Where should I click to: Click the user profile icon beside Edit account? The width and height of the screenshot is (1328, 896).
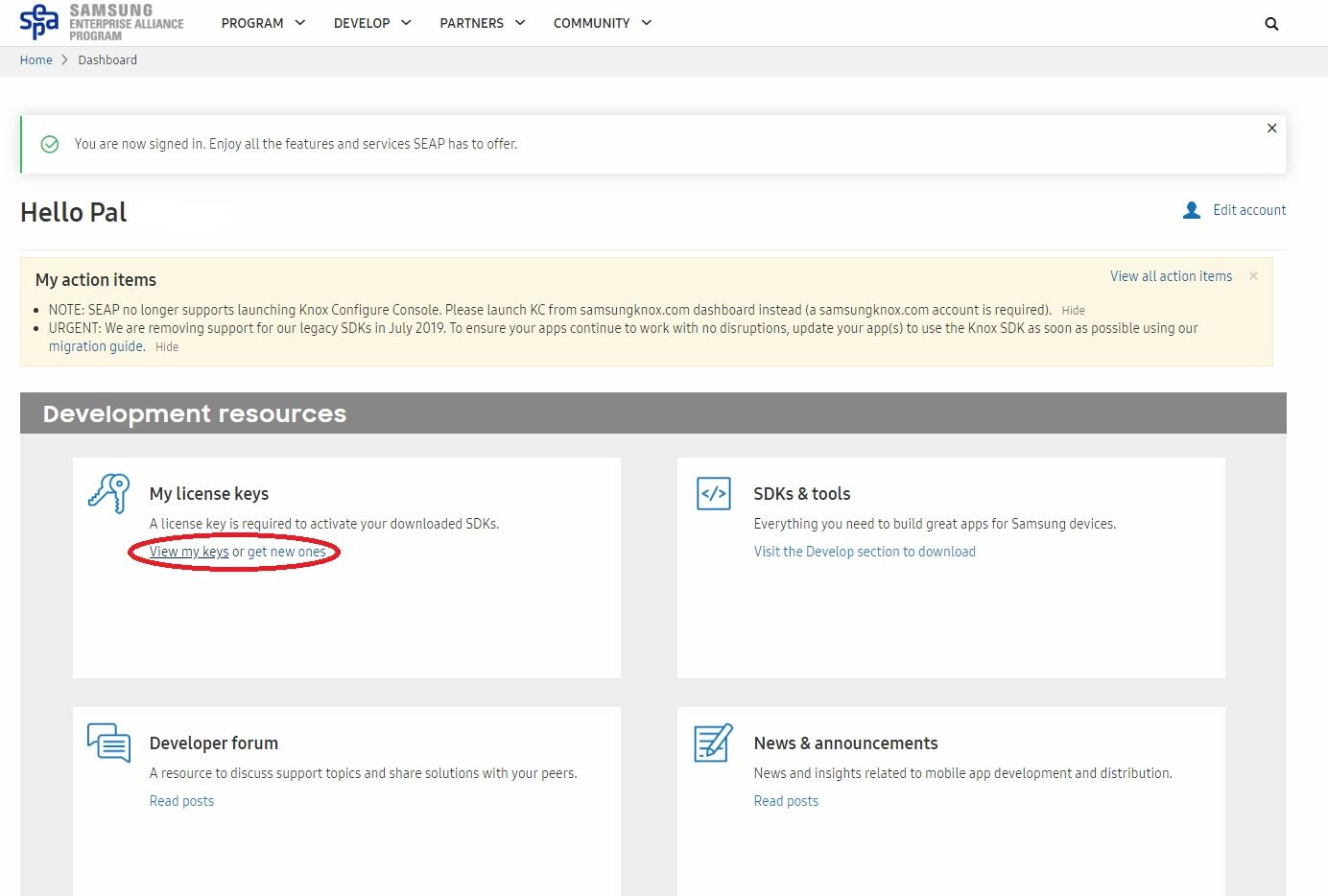pos(1192,210)
